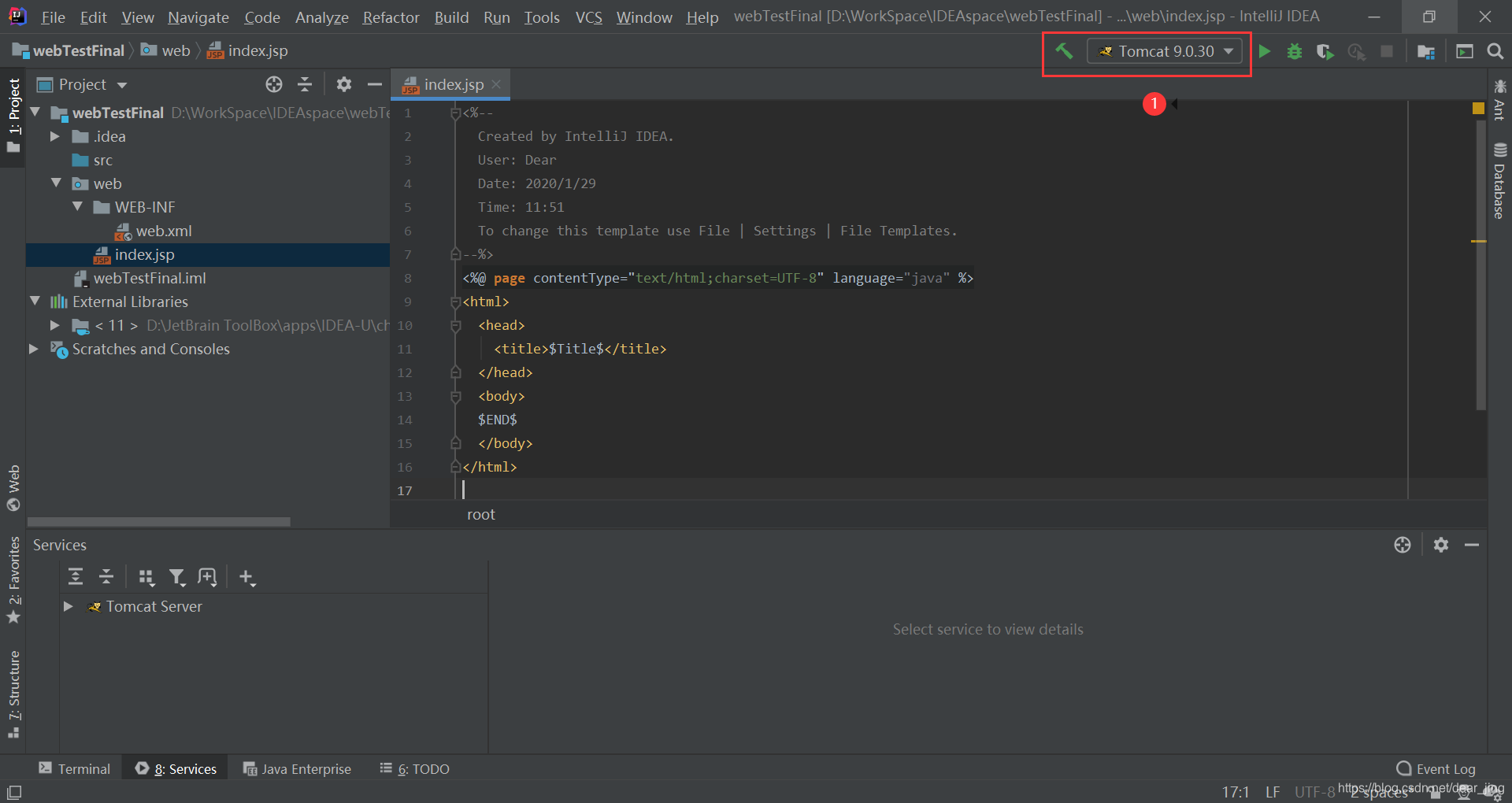Open Search Everywhere magnifier icon
1512x803 pixels.
click(x=1495, y=51)
